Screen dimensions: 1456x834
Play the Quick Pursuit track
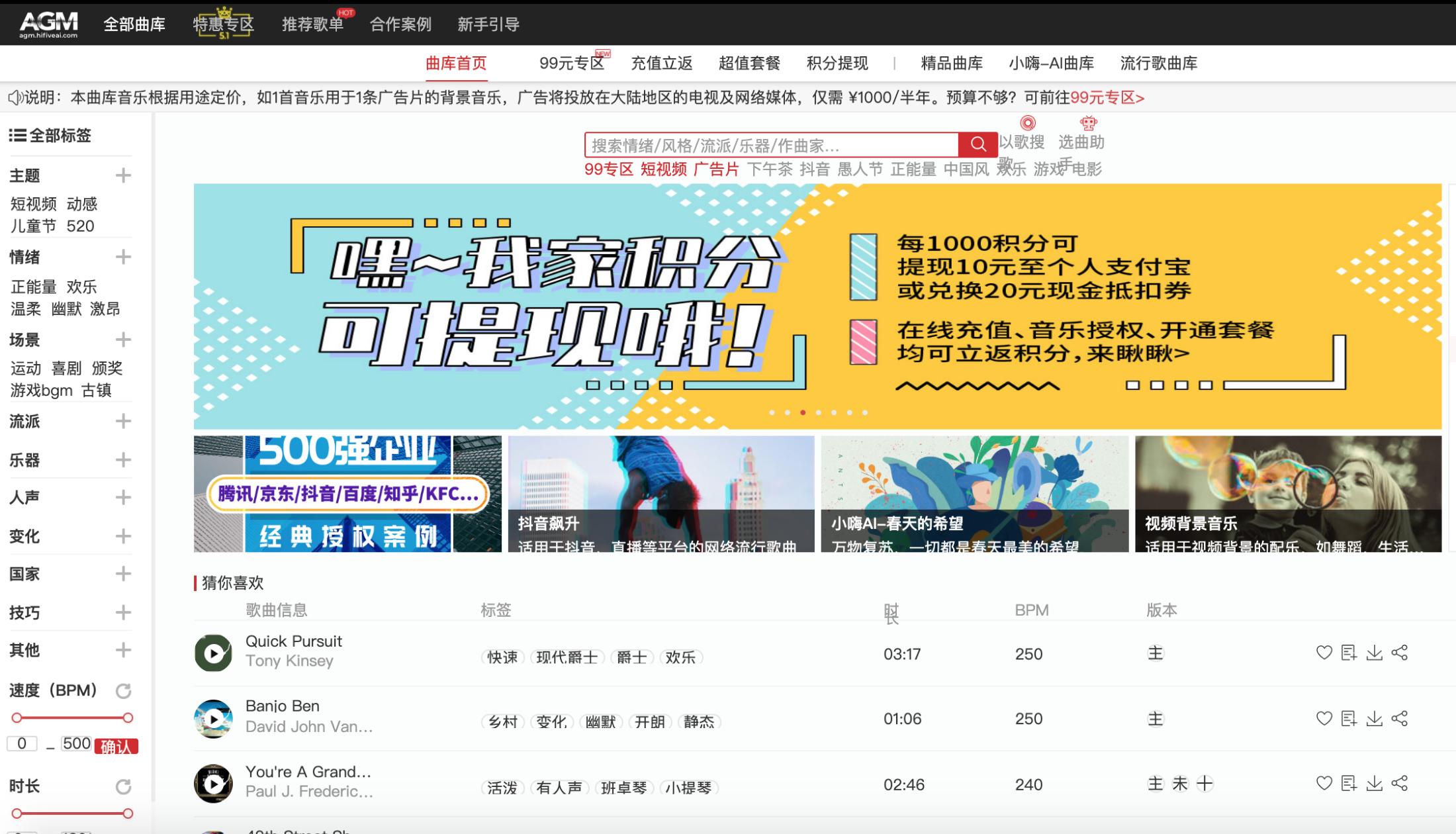coord(213,653)
